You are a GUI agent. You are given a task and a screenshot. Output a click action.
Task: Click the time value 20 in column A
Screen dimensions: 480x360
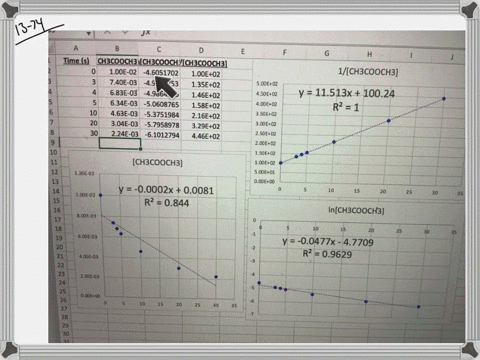[94, 123]
